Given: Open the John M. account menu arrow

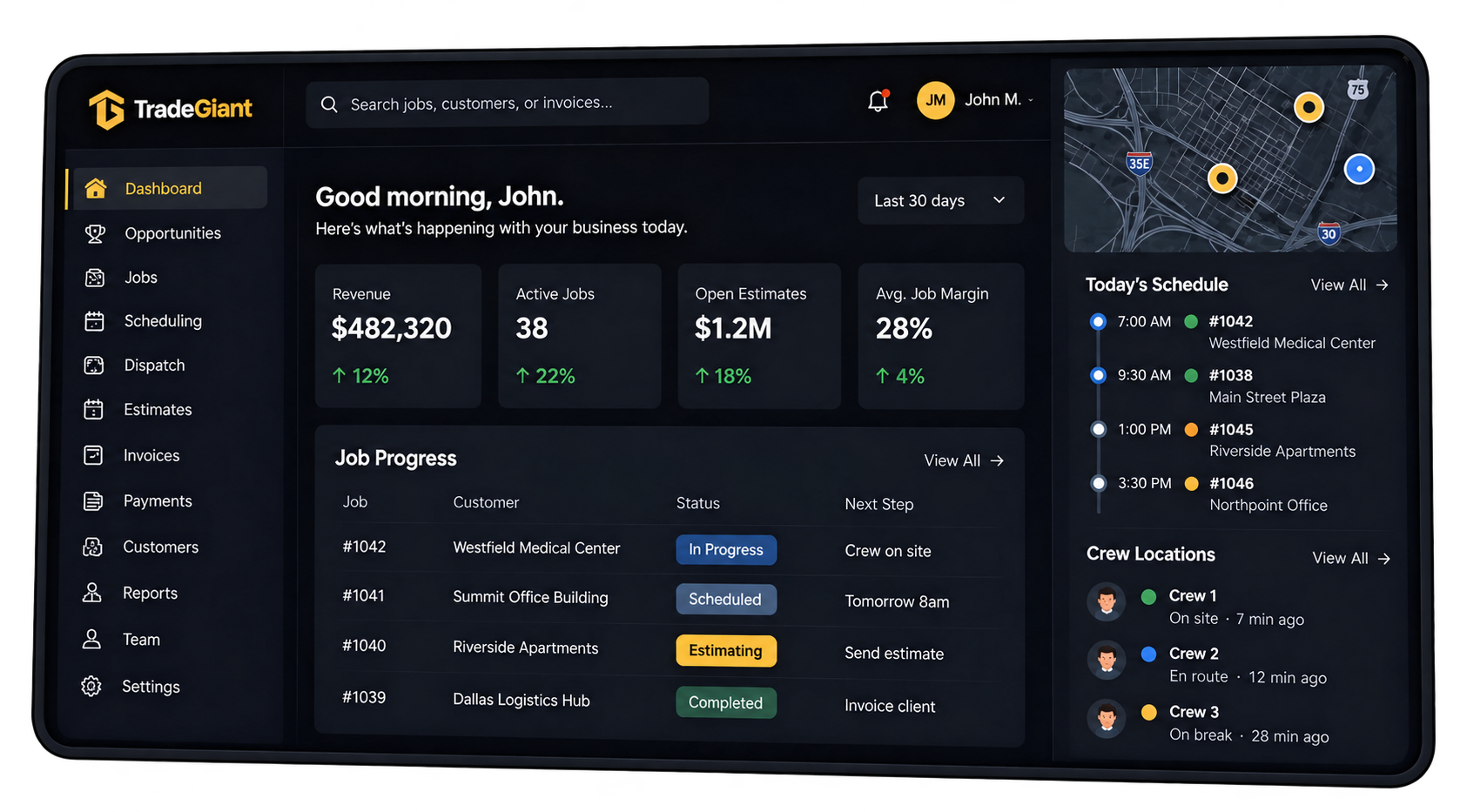Looking at the screenshot, I should 1031,100.
